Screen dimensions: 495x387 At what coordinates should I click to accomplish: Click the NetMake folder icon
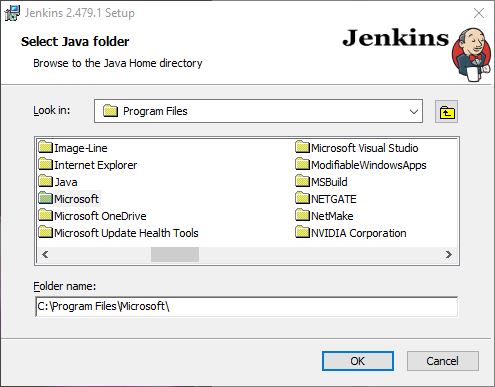click(x=303, y=215)
